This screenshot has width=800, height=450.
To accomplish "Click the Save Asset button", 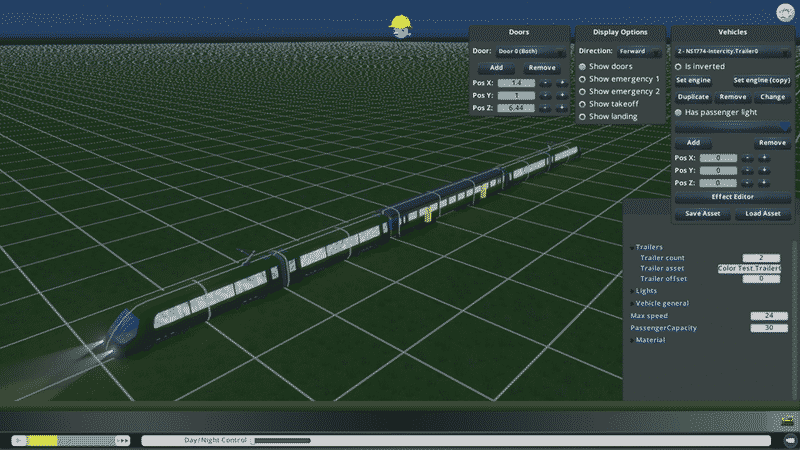I will [x=702, y=214].
